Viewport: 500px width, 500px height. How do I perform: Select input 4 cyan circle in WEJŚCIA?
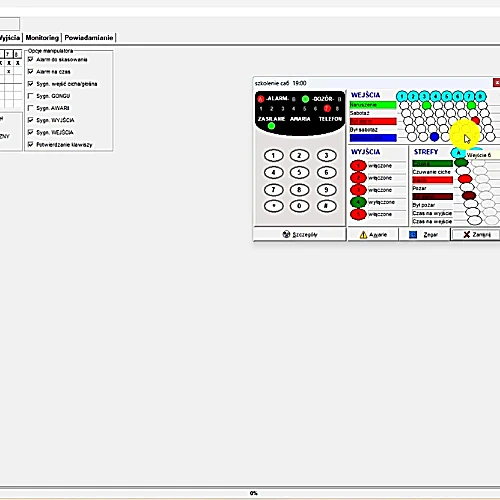pyautogui.click(x=435, y=97)
